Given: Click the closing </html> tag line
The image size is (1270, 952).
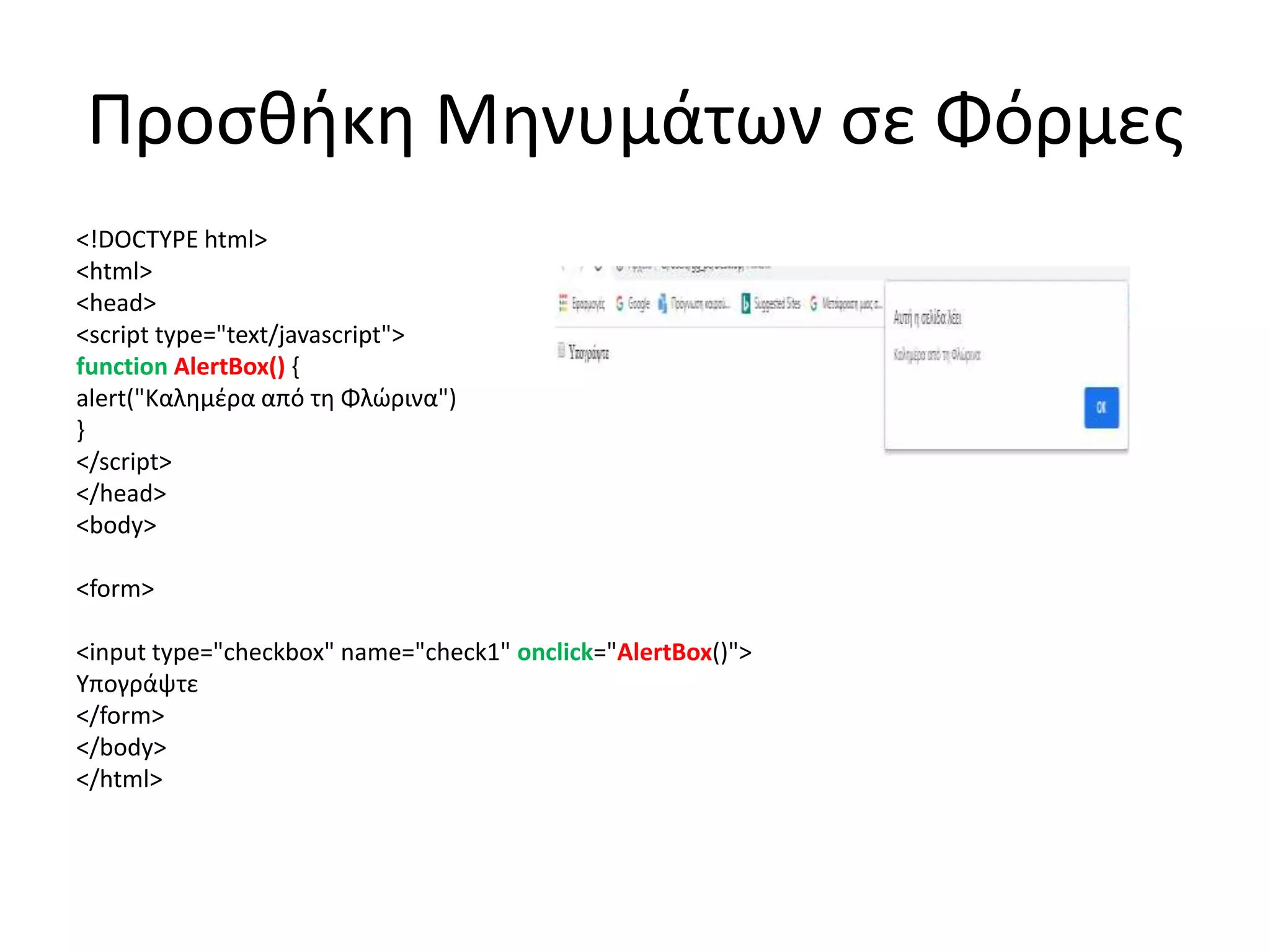Looking at the screenshot, I should point(119,779).
